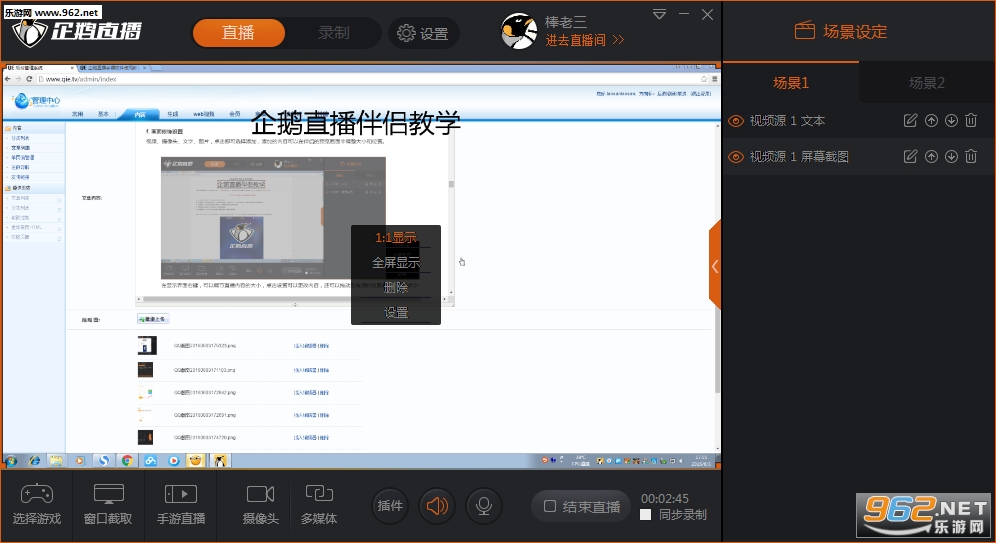Move 视频源 1 文本 up
The image size is (996, 543).
click(x=931, y=121)
